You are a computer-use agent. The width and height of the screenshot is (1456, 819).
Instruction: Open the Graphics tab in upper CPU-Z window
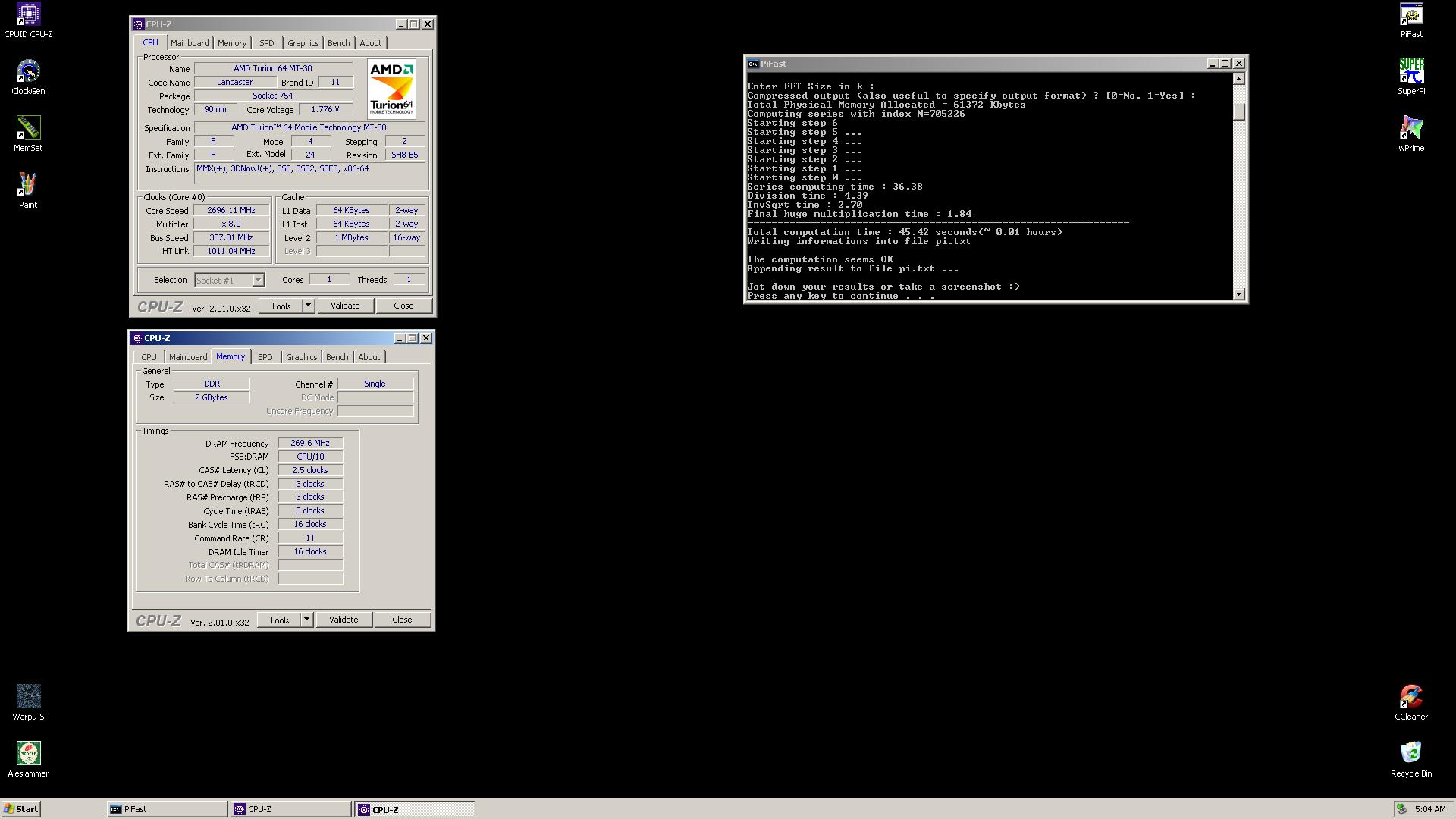pyautogui.click(x=303, y=43)
